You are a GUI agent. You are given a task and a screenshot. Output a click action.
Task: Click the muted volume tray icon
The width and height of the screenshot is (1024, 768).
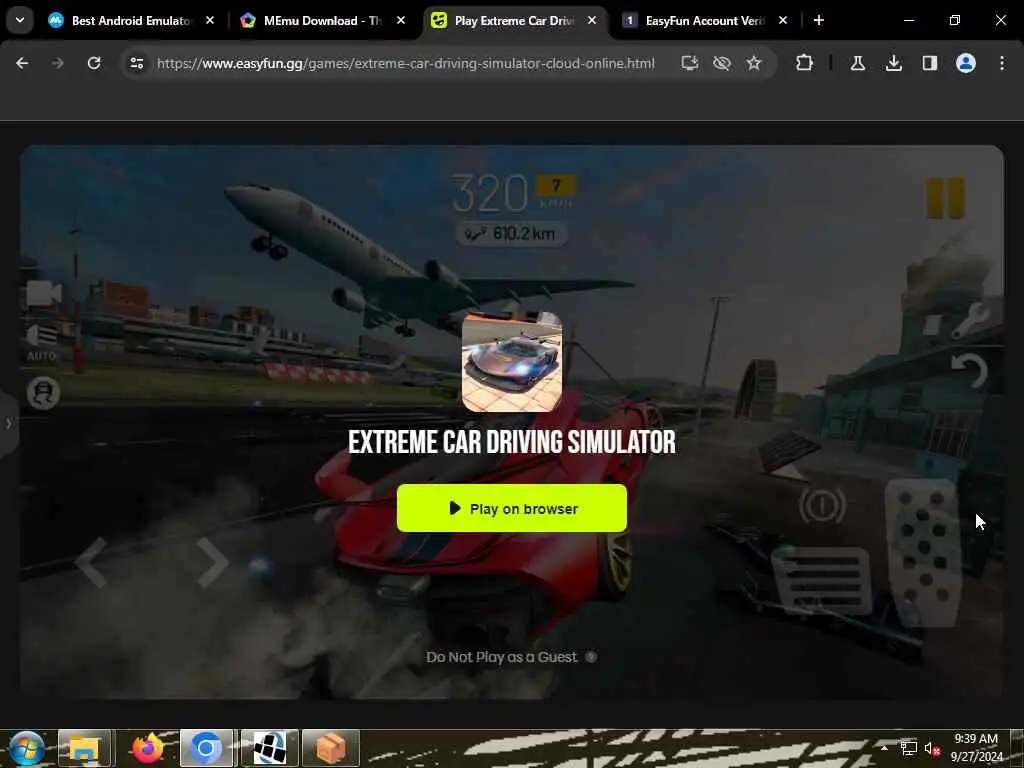[932, 748]
